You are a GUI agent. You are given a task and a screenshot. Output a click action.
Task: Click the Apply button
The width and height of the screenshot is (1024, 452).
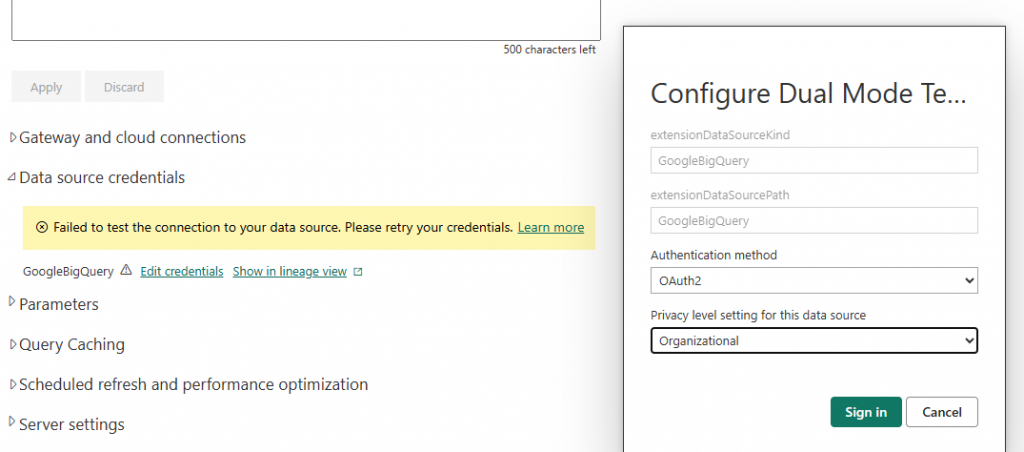click(x=46, y=87)
